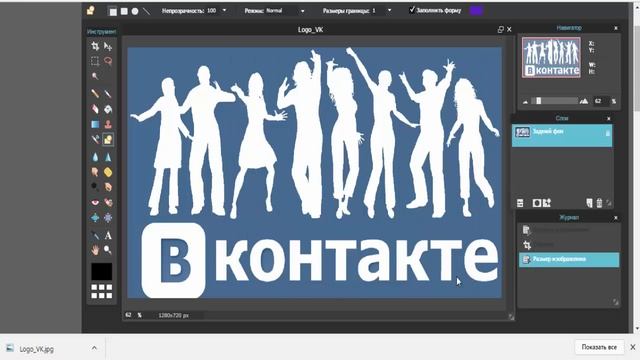Open the purple fill color swatch
This screenshot has width=640, height=360.
(476, 11)
